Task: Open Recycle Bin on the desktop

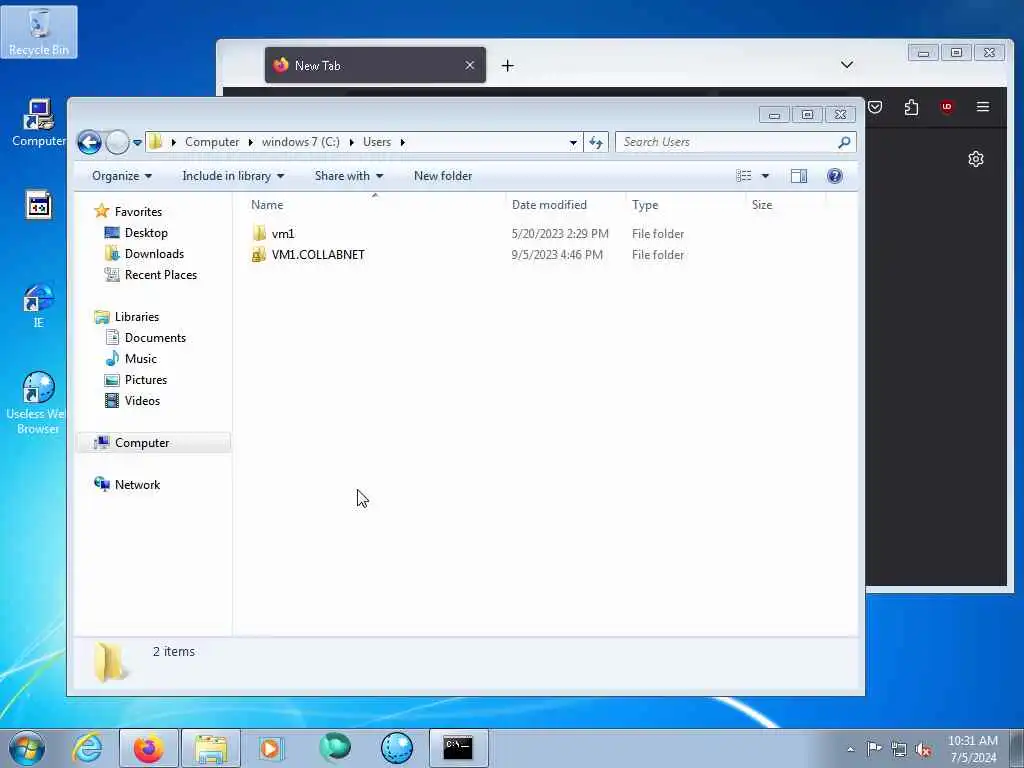Action: [39, 33]
